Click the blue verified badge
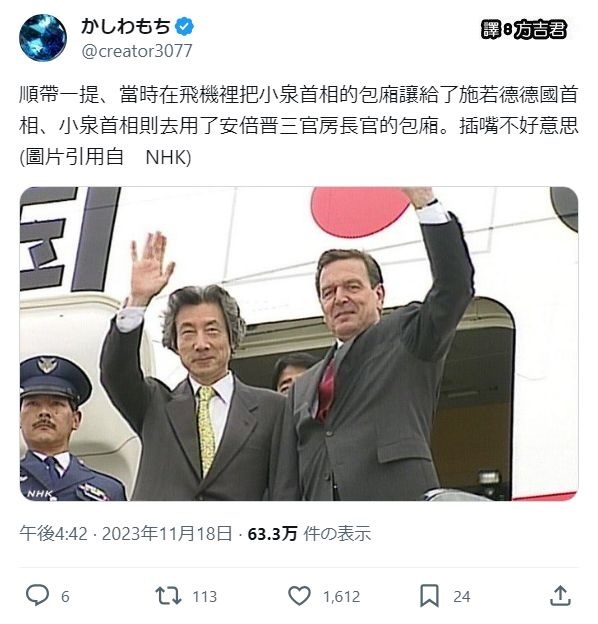This screenshot has height=624, width=598. click(x=185, y=27)
